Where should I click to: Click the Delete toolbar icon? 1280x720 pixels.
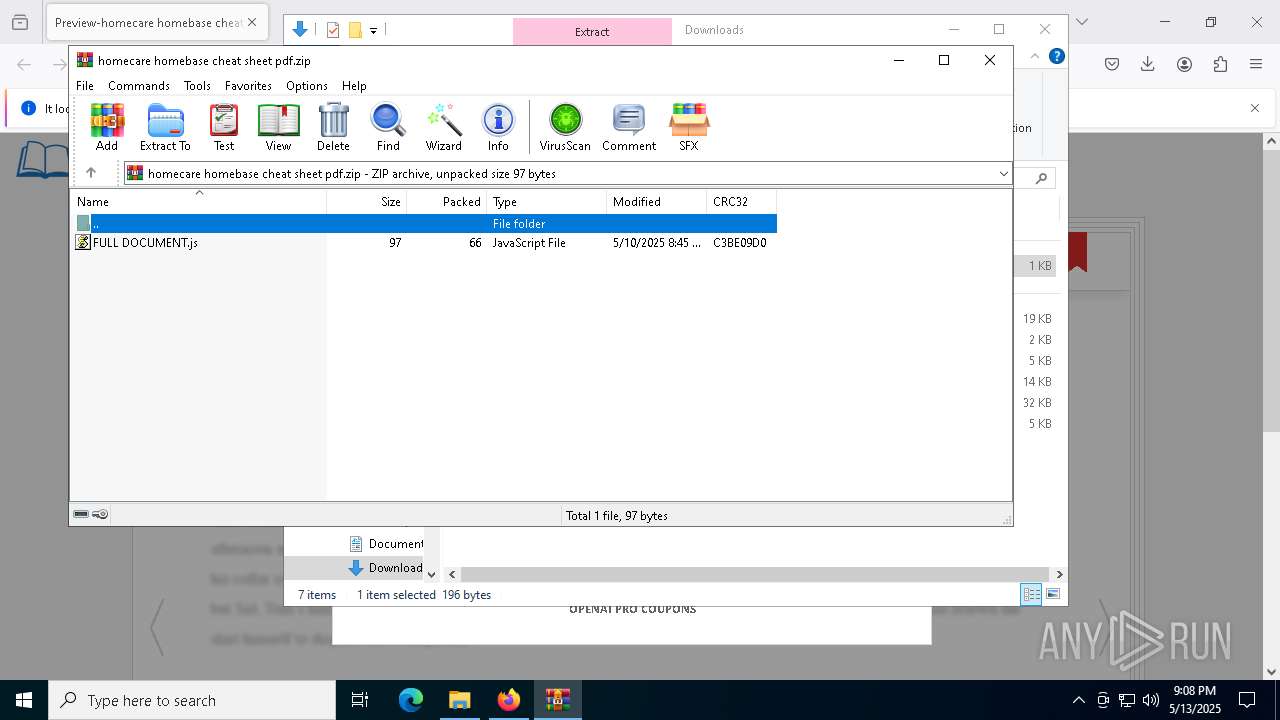[333, 127]
